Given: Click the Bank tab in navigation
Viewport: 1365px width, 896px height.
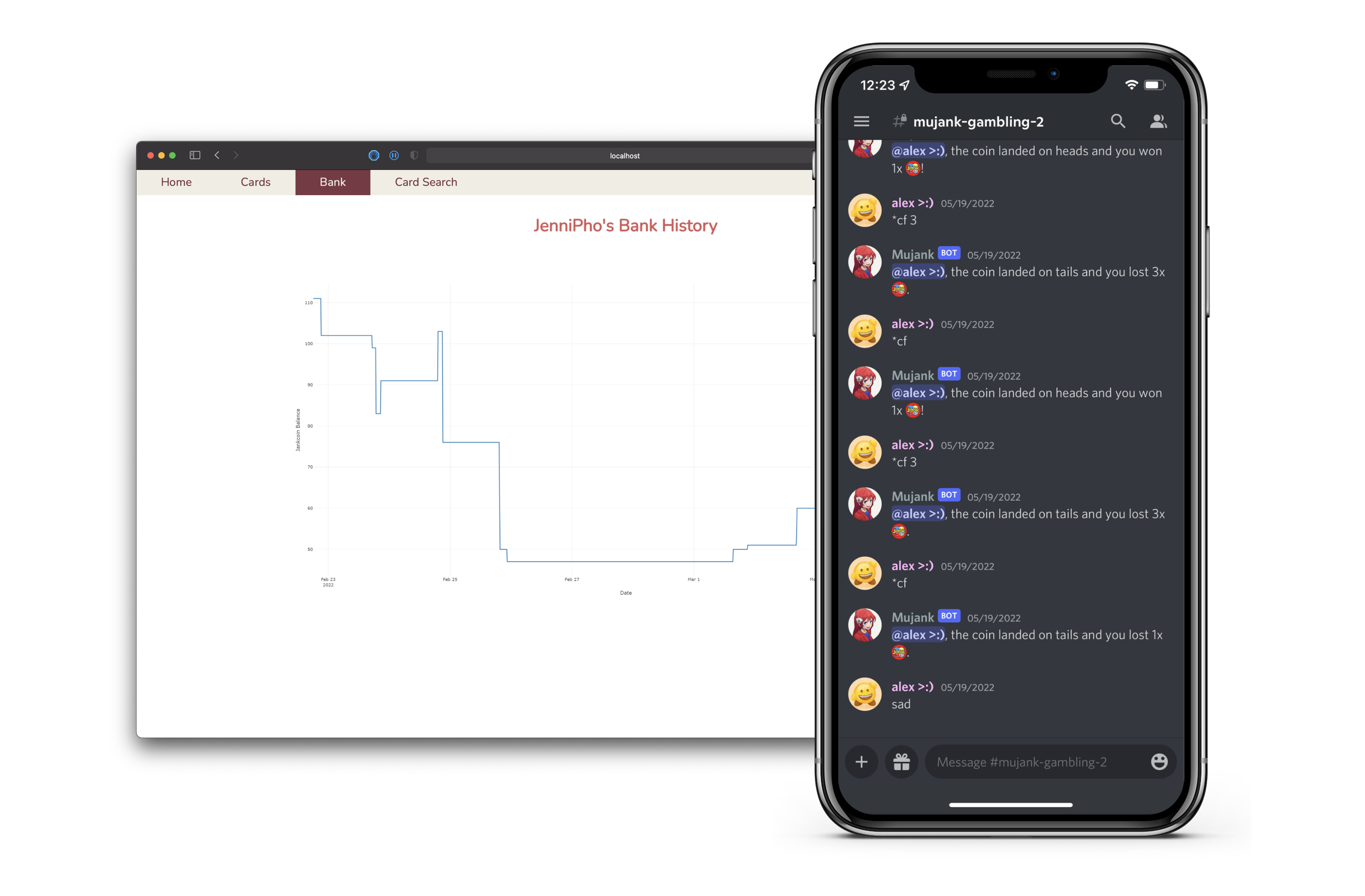Looking at the screenshot, I should (333, 181).
